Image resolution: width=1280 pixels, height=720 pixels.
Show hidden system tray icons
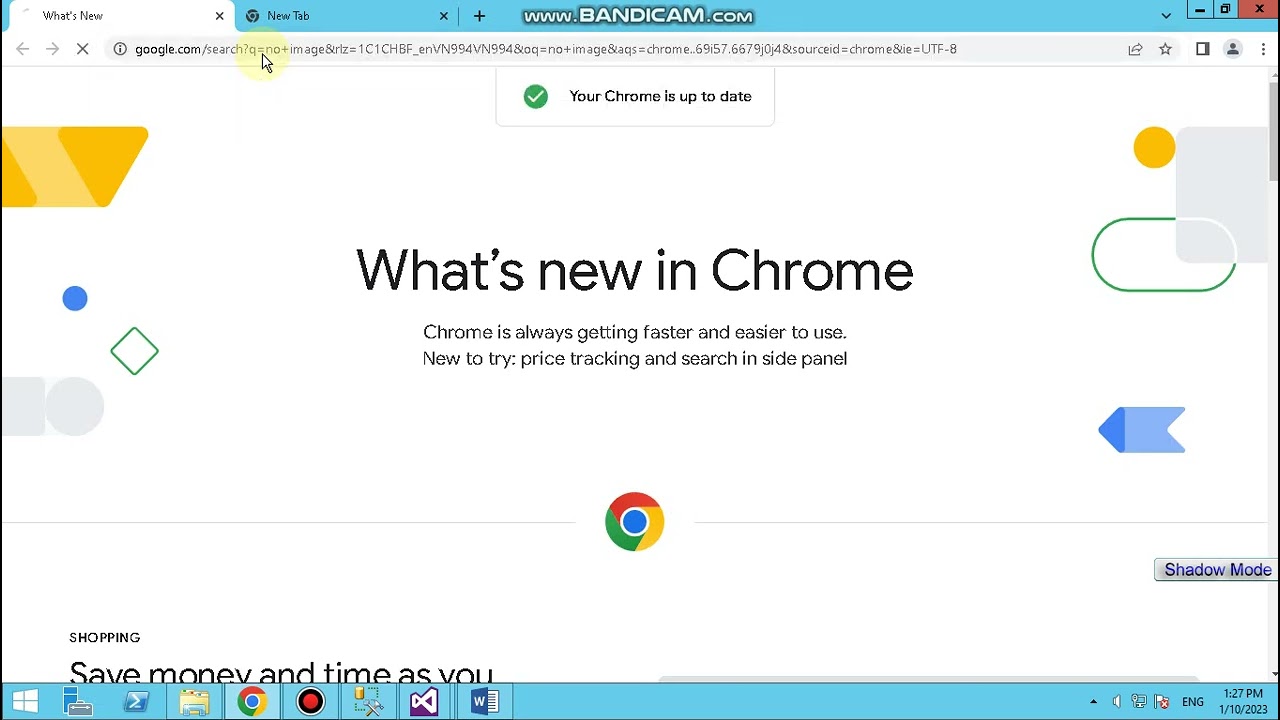tap(1093, 702)
